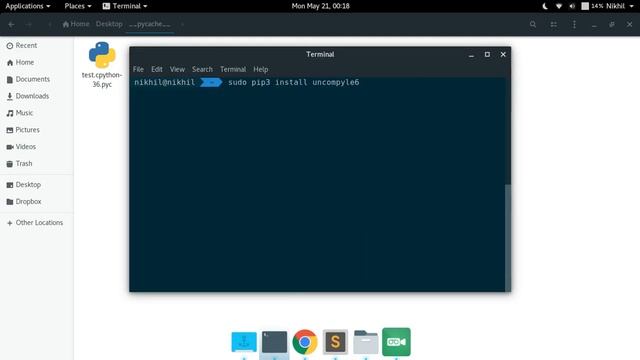Open the Applications menu in top bar
Image resolution: width=640 pixels, height=360 pixels.
(28, 6)
